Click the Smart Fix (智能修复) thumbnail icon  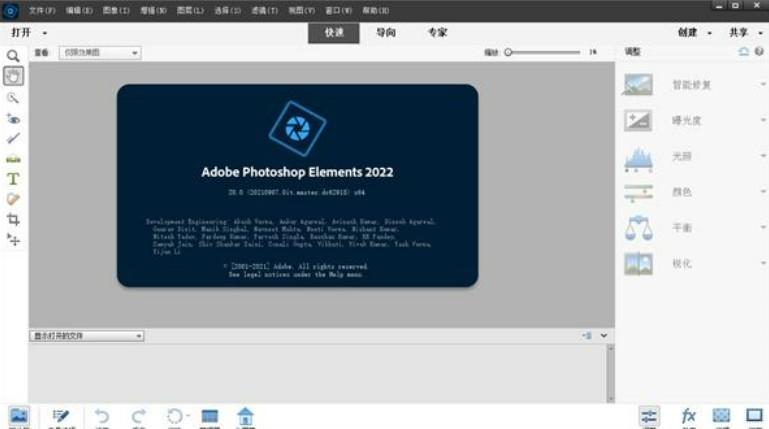coord(638,84)
